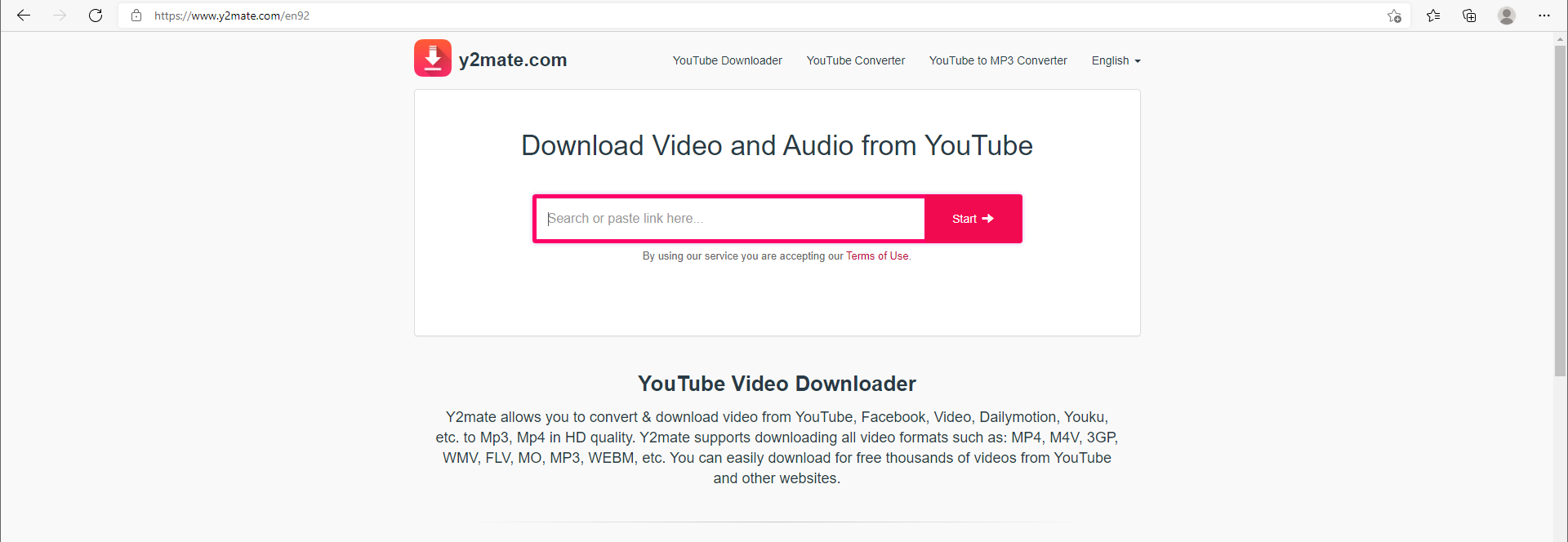This screenshot has height=542, width=1568.
Task: Click the 'Download Video and Audio from YouTube' heading
Action: click(777, 145)
